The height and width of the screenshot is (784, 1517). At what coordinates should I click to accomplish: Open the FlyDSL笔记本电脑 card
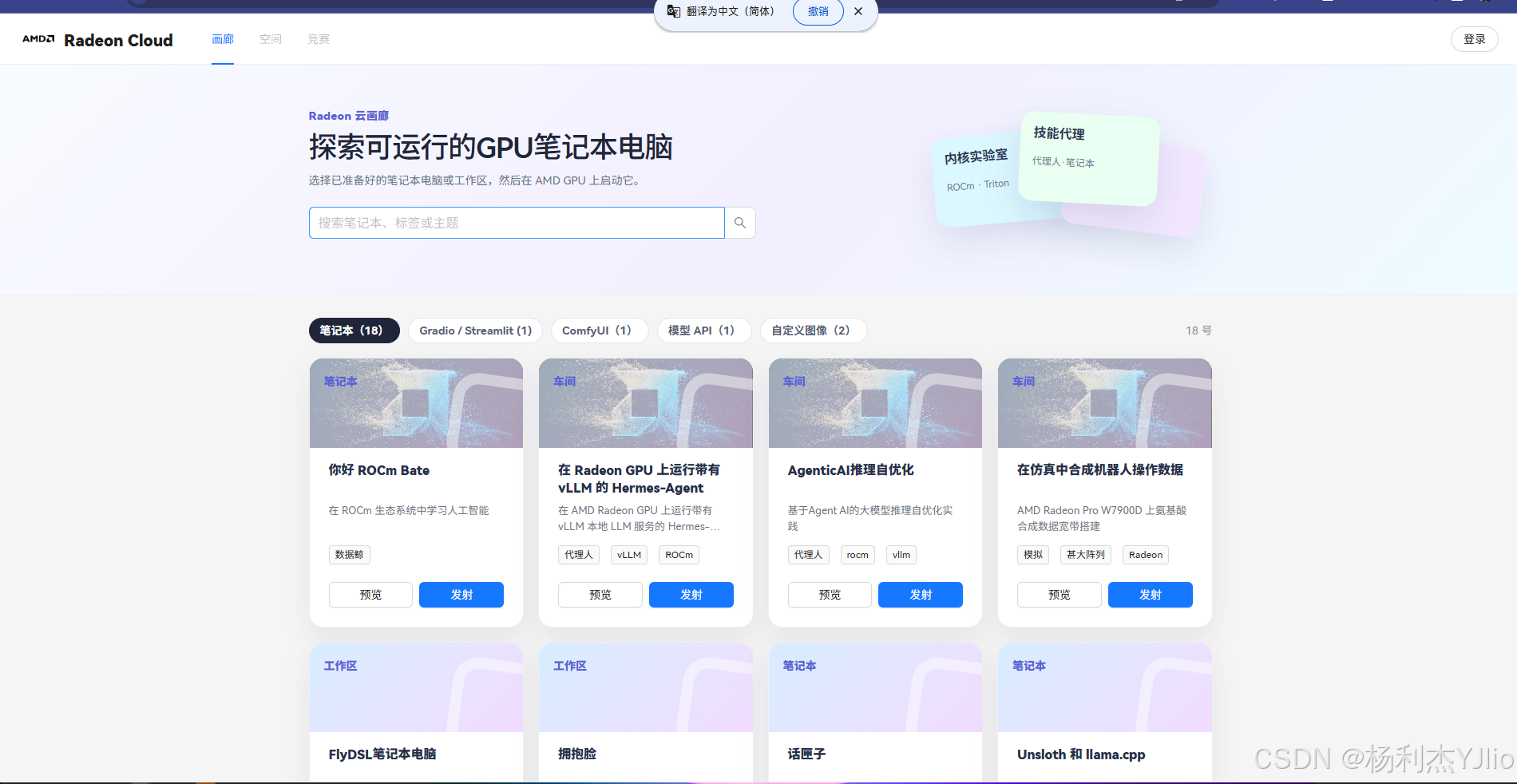416,713
